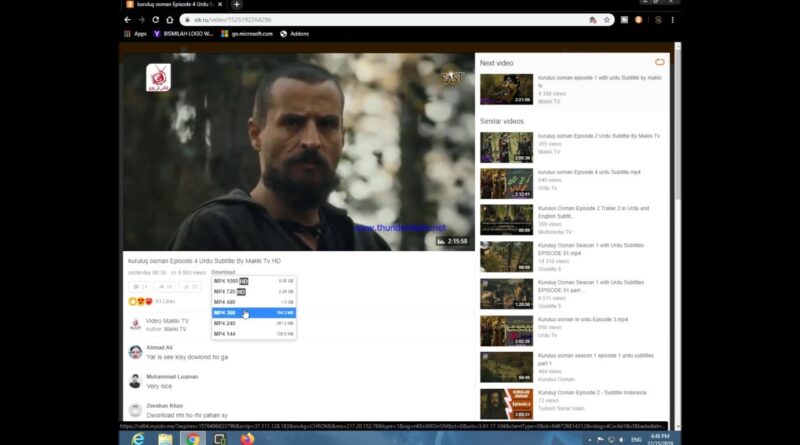This screenshot has height=445, width=800.
Task: Open the Apps bookmarks shortcut
Action: pyautogui.click(x=135, y=34)
